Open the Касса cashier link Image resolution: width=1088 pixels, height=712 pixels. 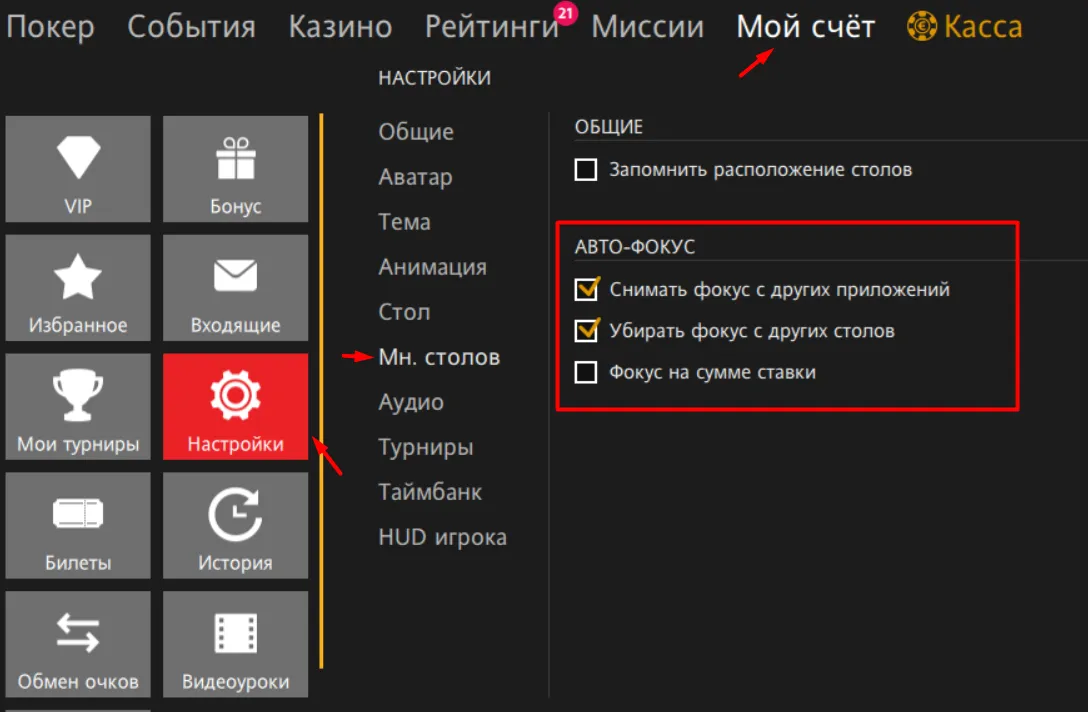click(965, 27)
